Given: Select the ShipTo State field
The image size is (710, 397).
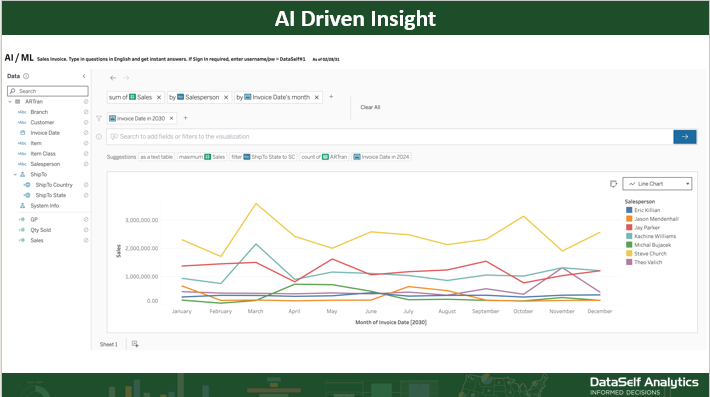Looking at the screenshot, I should pos(51,196).
